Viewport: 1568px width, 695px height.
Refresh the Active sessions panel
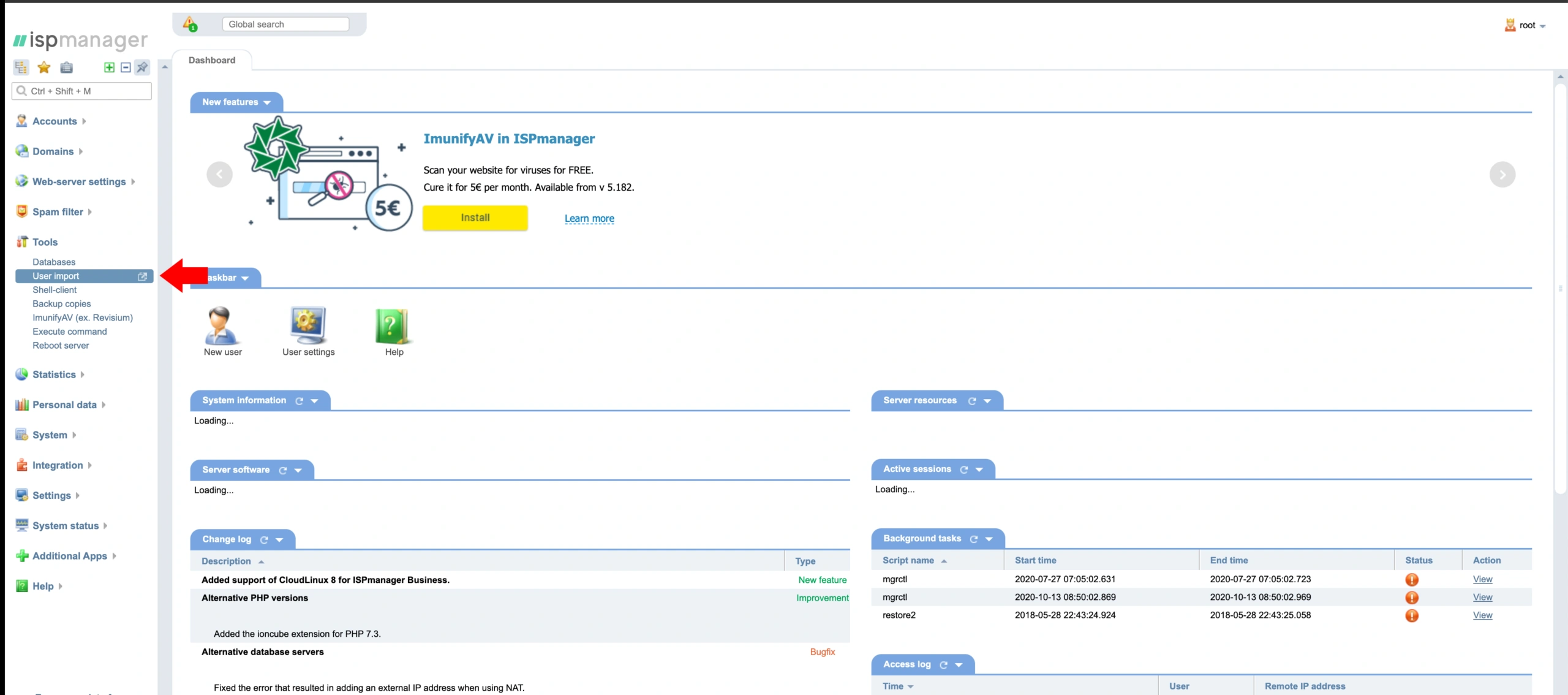(x=963, y=469)
